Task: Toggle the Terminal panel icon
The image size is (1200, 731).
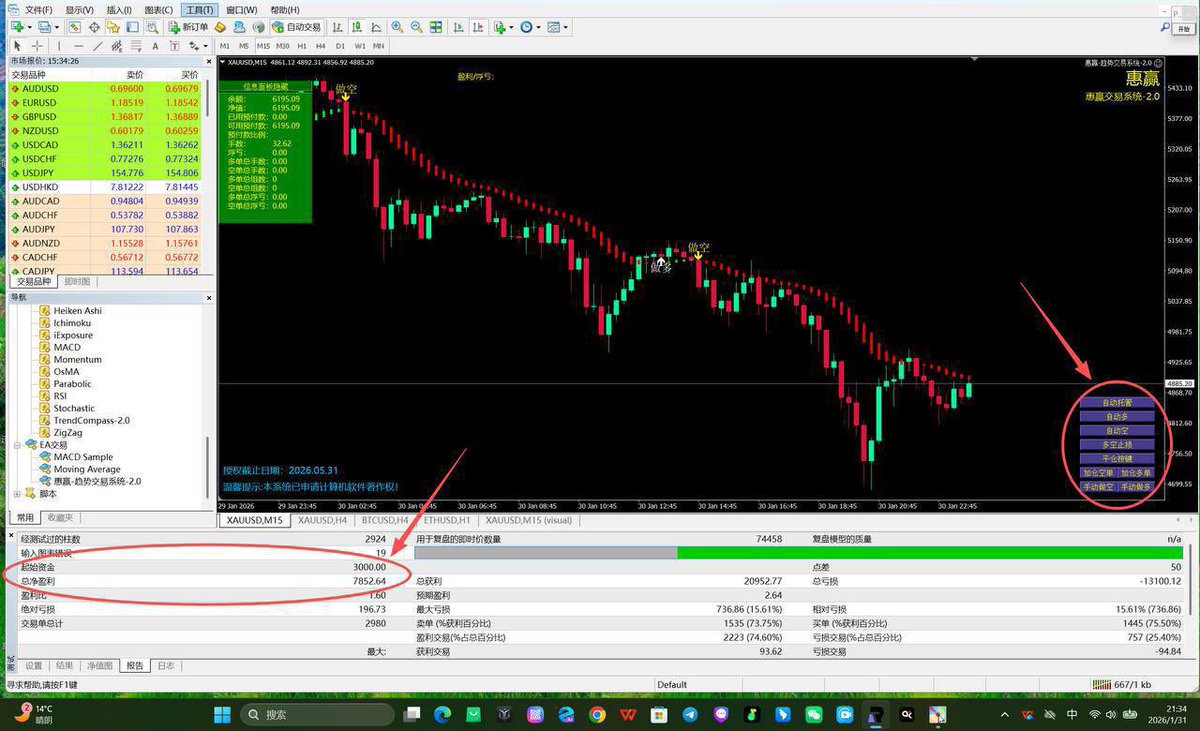Action: [133, 27]
